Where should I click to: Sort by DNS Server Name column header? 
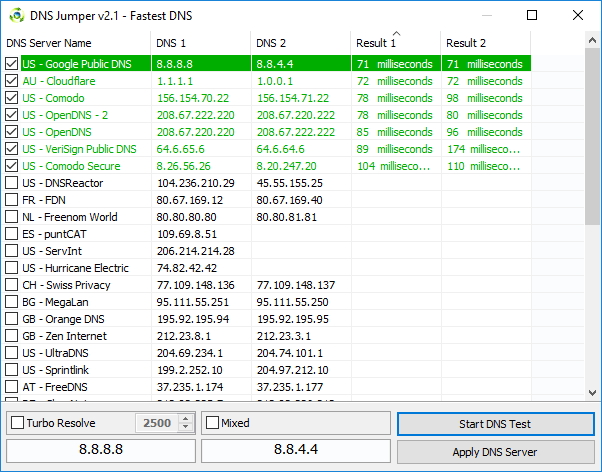pyautogui.click(x=76, y=43)
